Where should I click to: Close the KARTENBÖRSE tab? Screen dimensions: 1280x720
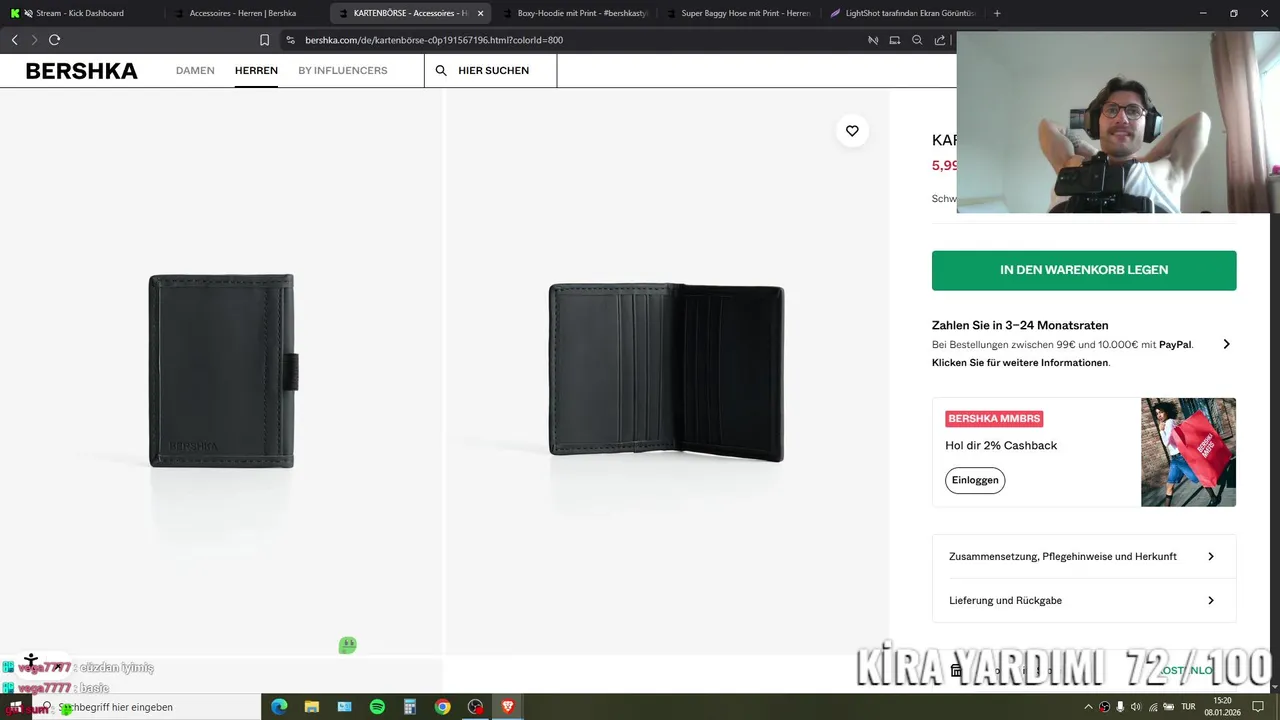point(481,13)
